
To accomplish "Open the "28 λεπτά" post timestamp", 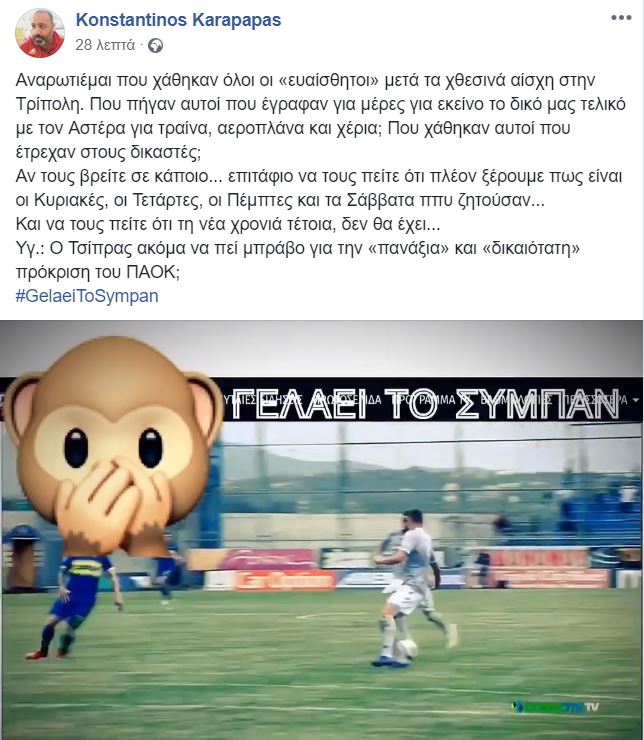I will tap(105, 45).
